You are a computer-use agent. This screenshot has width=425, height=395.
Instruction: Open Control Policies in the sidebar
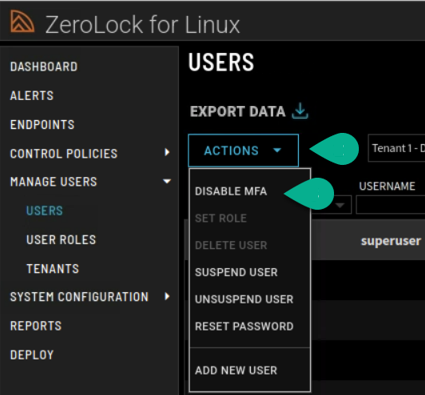click(x=64, y=154)
